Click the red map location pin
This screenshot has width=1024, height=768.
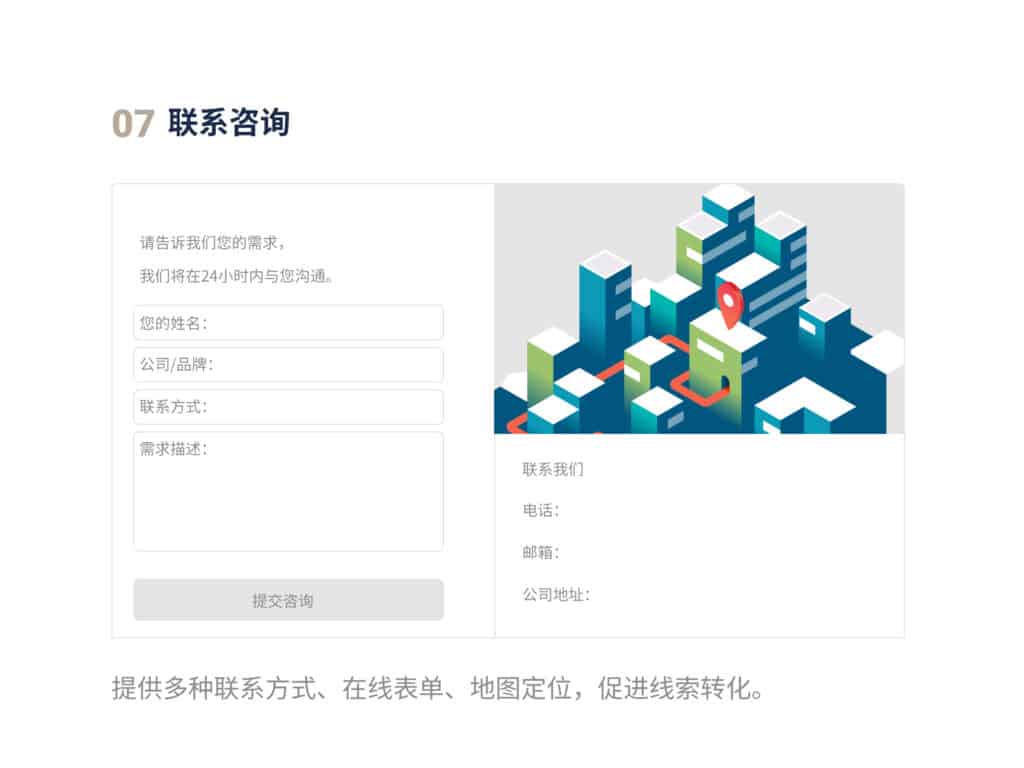729,305
